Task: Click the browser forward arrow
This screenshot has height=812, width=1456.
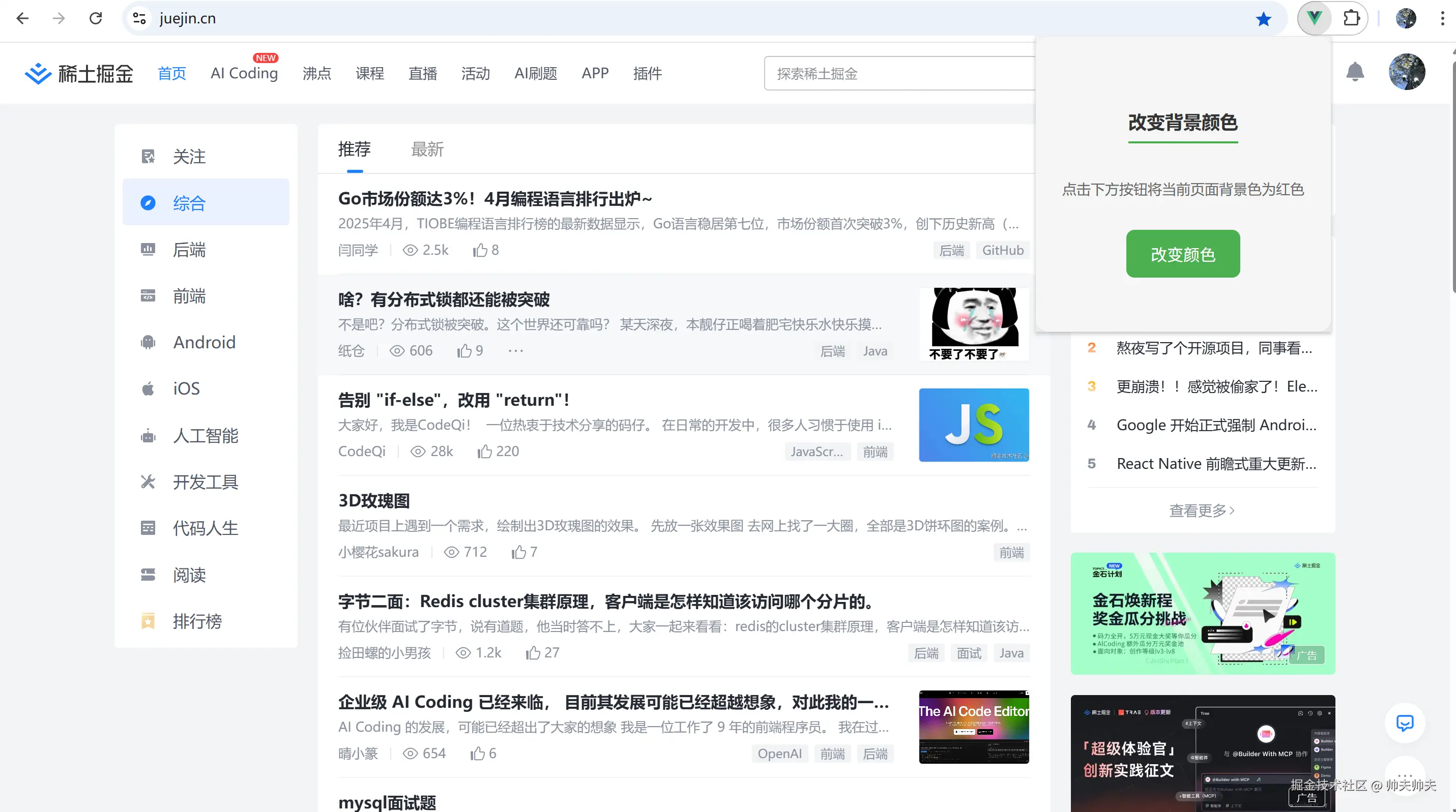Action: coord(59,19)
